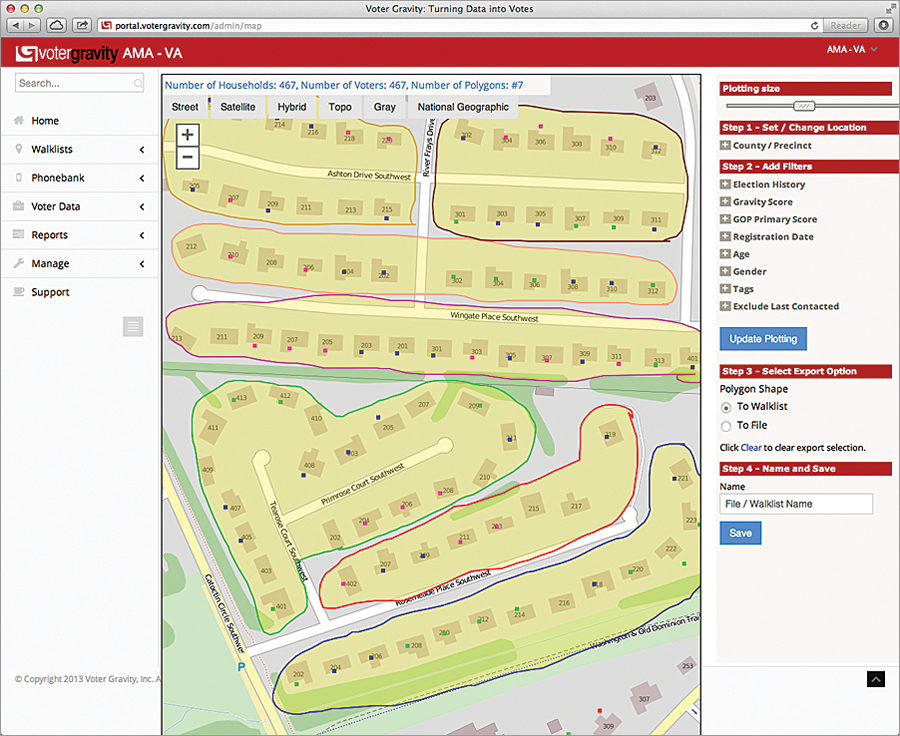The height and width of the screenshot is (736, 900).
Task: Select the To Walklist radio button
Action: pos(726,407)
